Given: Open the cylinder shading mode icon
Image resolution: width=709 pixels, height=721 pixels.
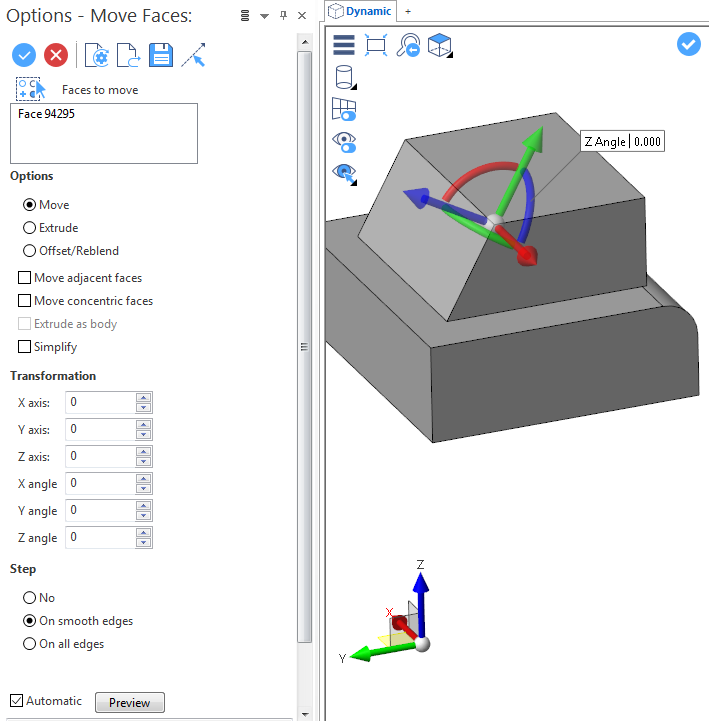Looking at the screenshot, I should (345, 77).
